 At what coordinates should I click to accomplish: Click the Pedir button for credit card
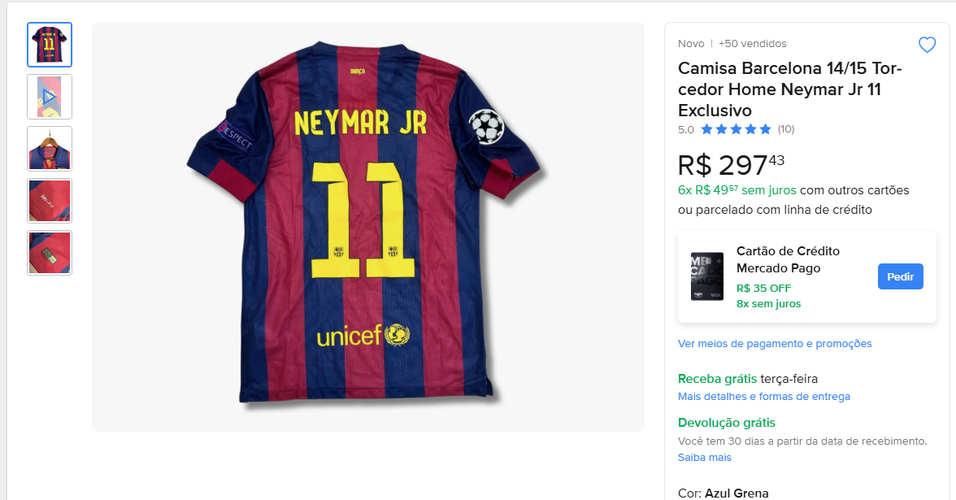[900, 277]
